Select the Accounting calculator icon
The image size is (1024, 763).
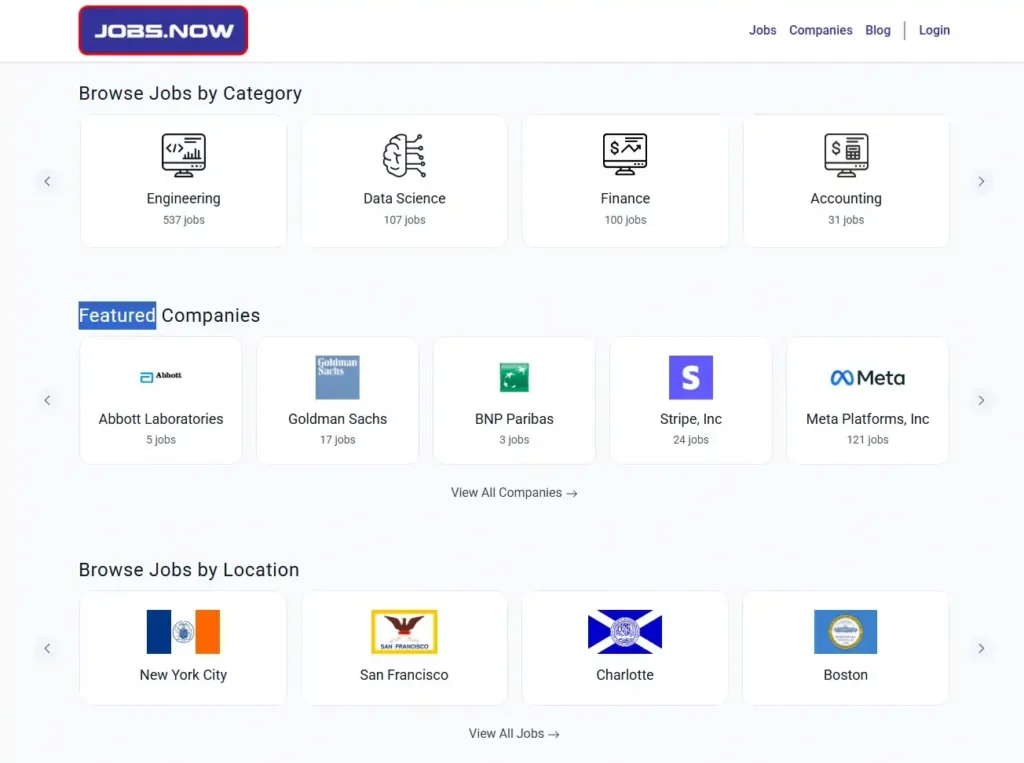(x=846, y=155)
